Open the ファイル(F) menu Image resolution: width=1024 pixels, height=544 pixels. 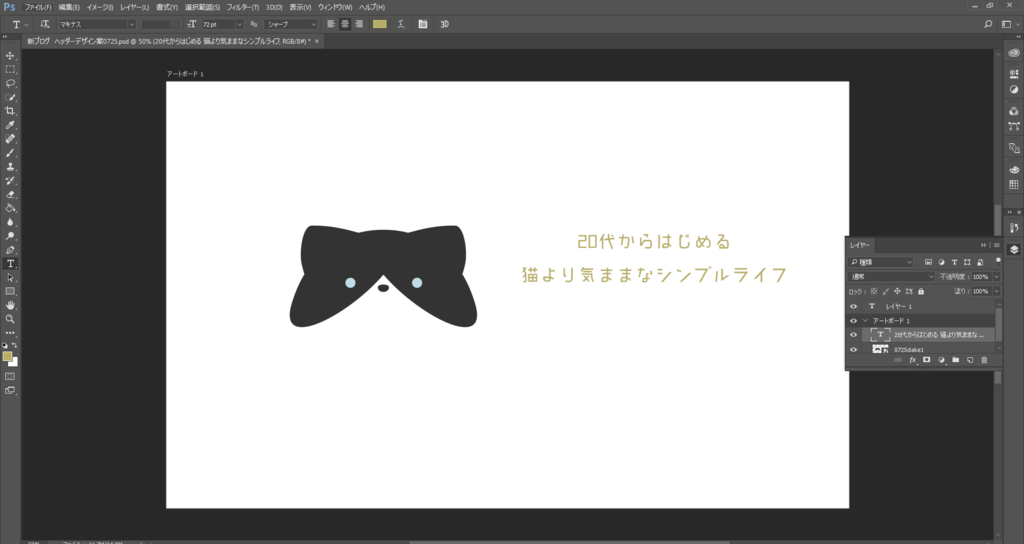point(38,7)
